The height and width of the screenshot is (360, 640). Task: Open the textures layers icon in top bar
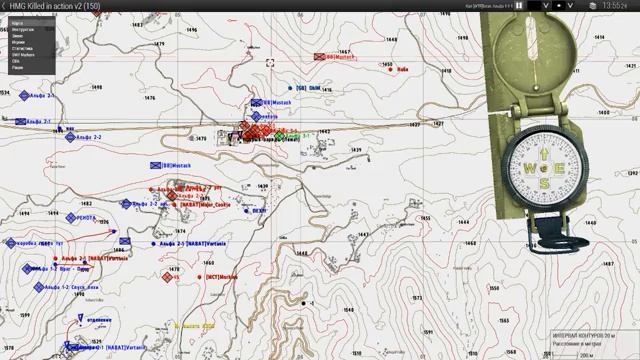(593, 6)
